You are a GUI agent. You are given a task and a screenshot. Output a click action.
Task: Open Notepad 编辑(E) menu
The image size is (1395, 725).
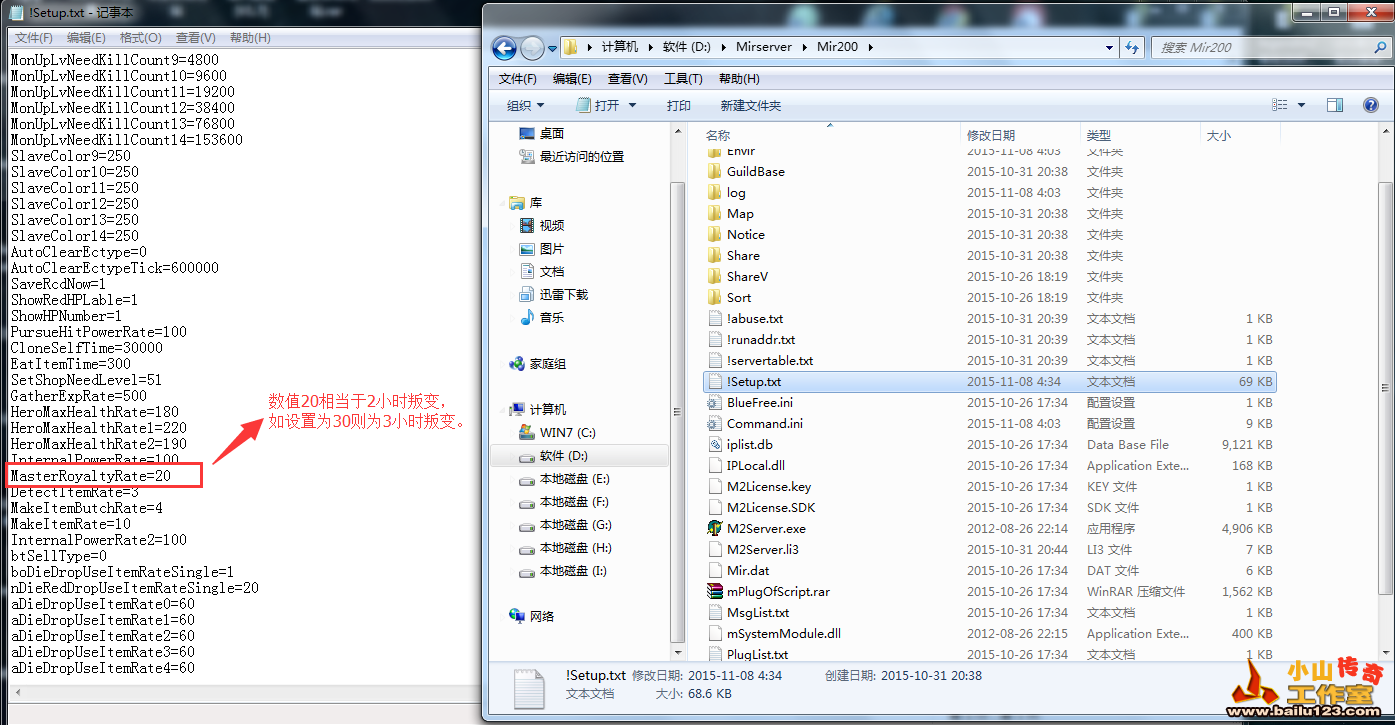click(x=86, y=37)
